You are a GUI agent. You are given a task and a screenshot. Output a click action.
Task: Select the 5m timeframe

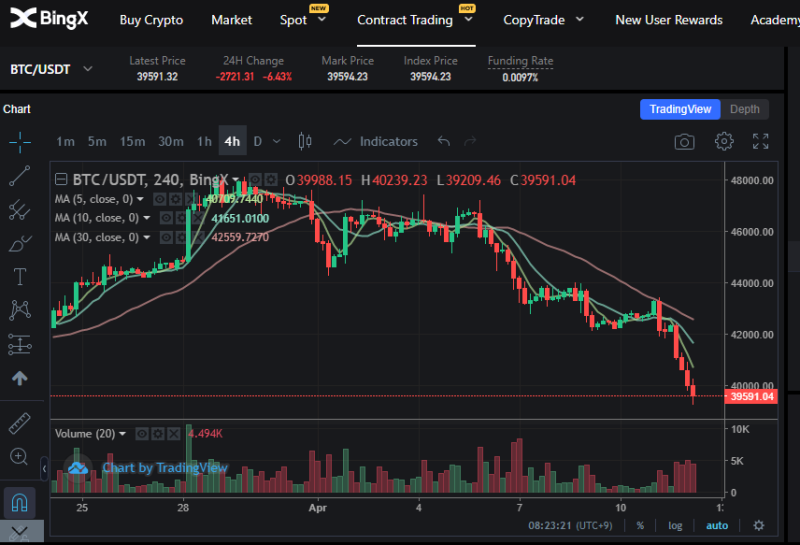97,141
